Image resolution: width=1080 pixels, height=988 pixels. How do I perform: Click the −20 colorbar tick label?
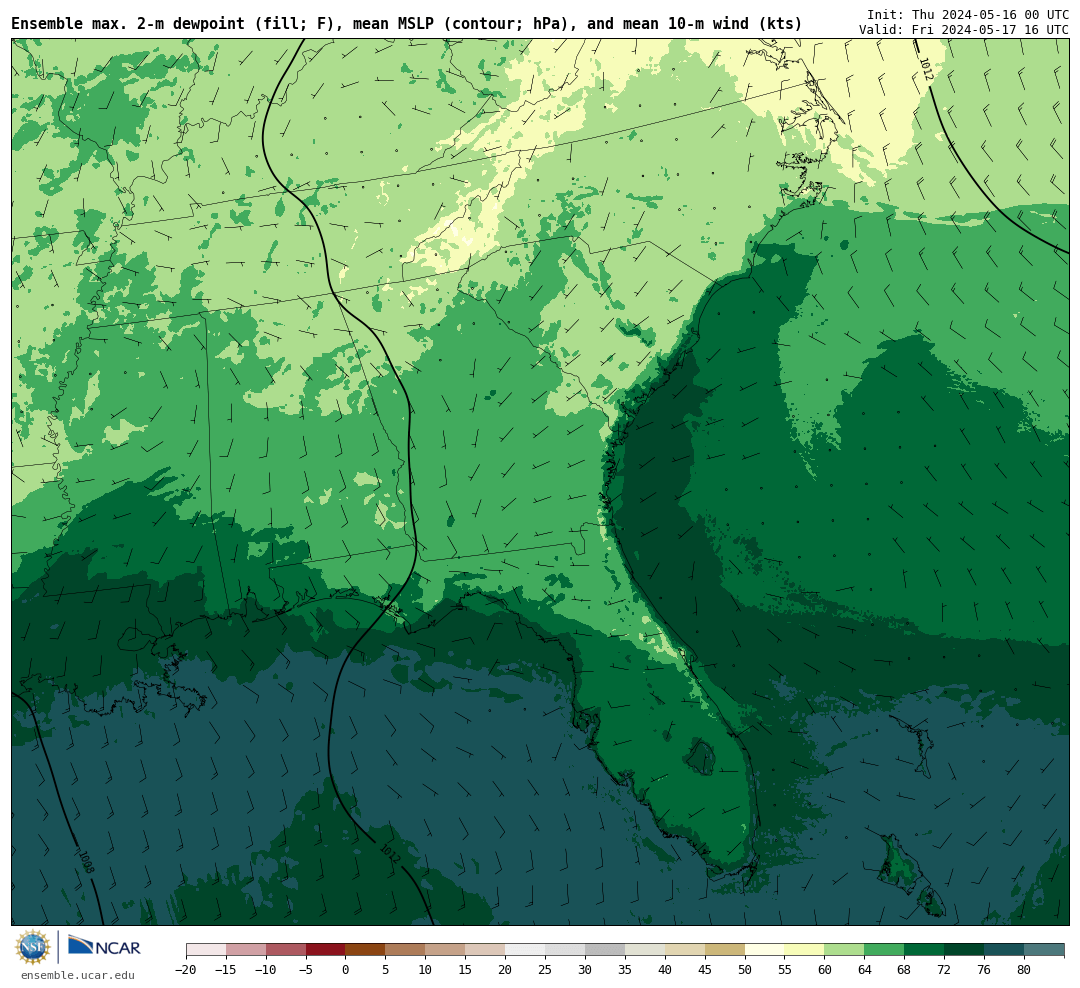pyautogui.click(x=186, y=969)
